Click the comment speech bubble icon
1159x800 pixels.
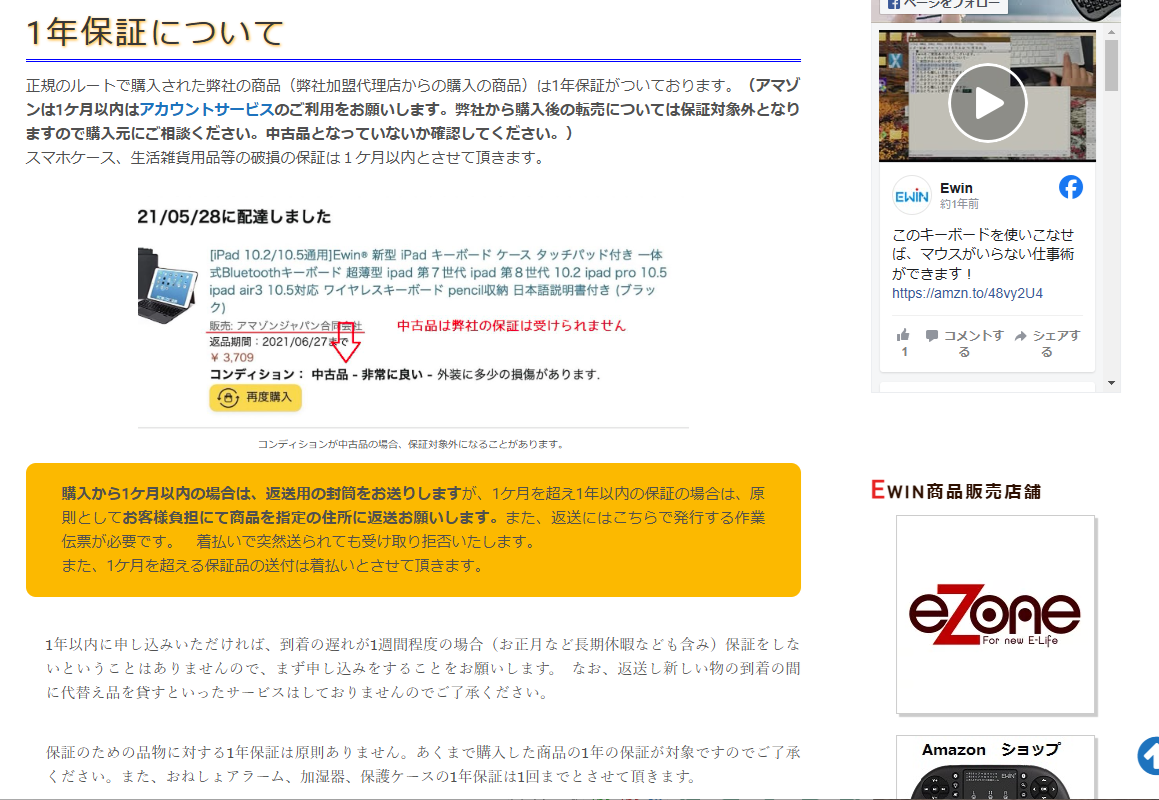[x=932, y=336]
